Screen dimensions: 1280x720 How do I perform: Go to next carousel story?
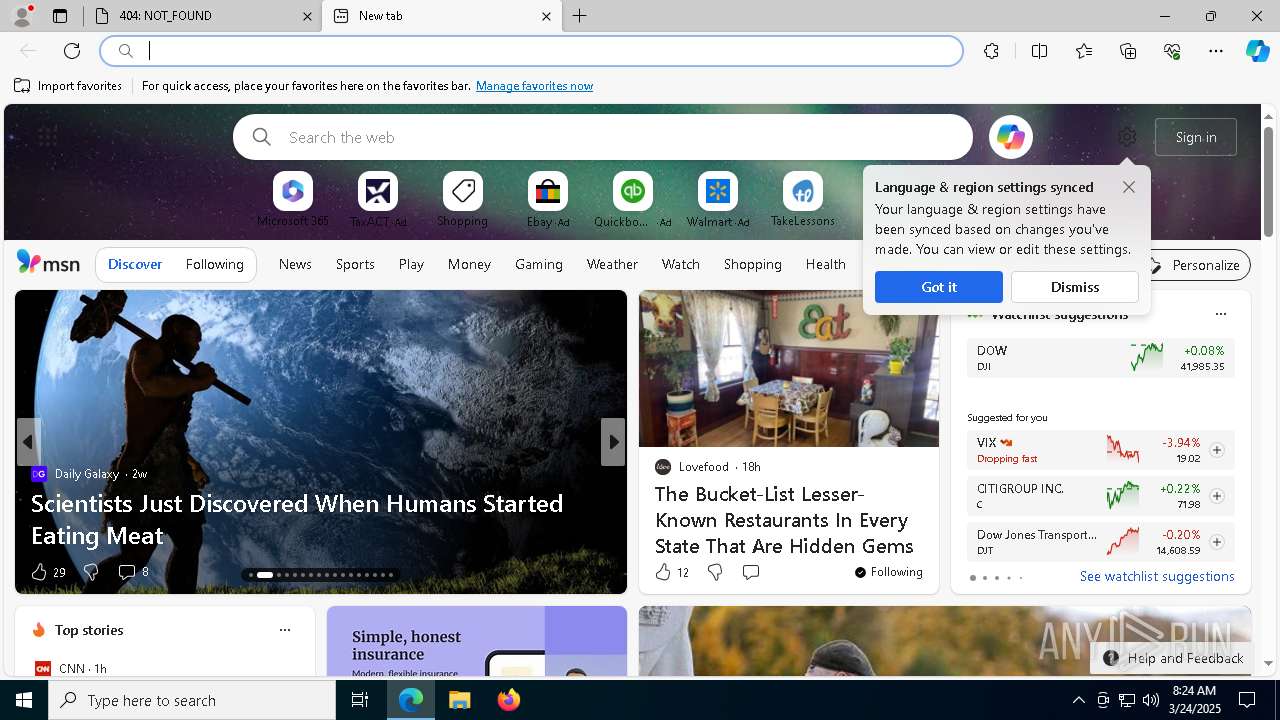coord(613,442)
